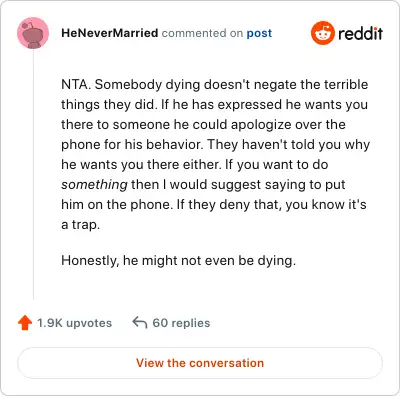
Task: Click the "a trap." ending line
Action: tap(80, 225)
